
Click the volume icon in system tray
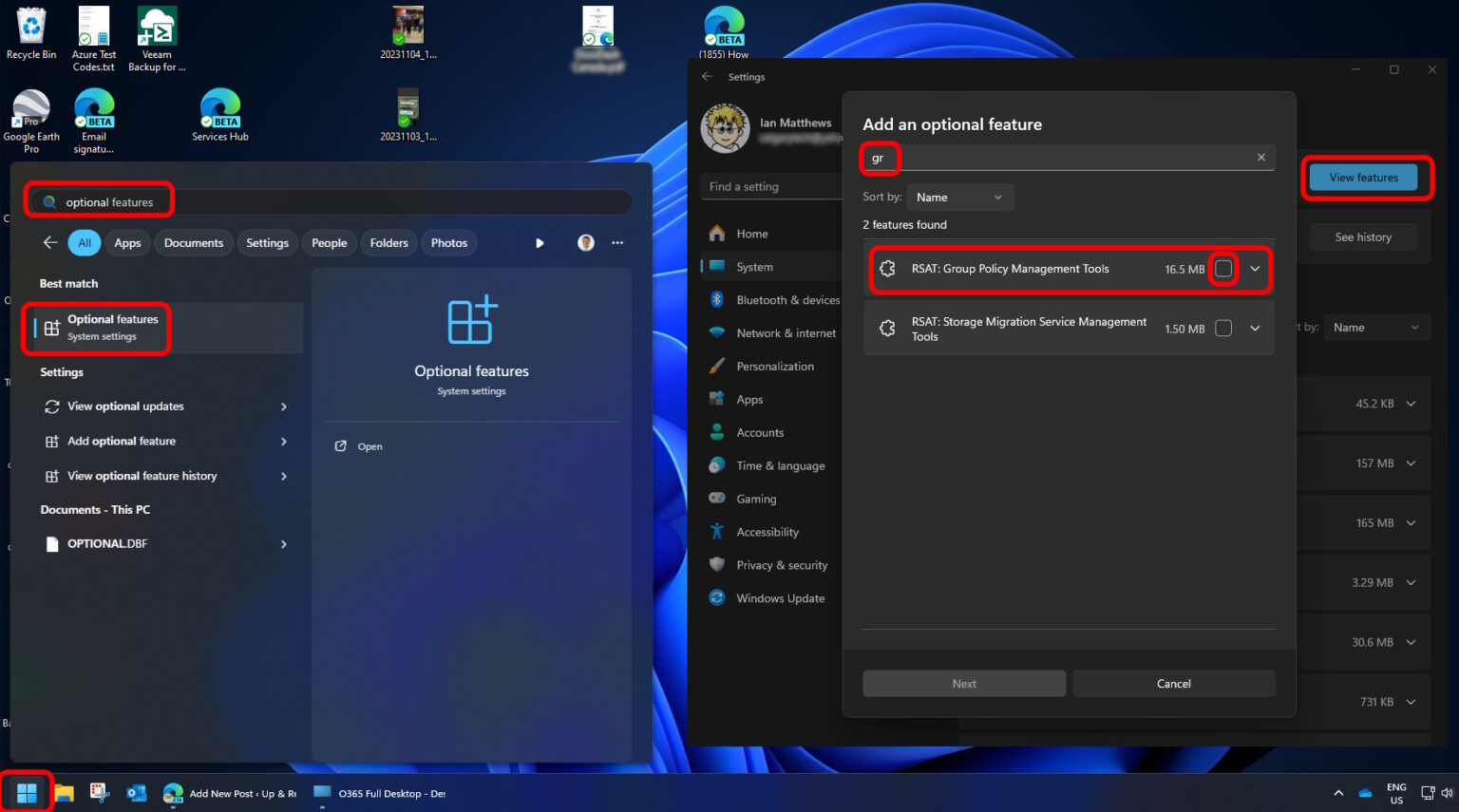(1448, 793)
